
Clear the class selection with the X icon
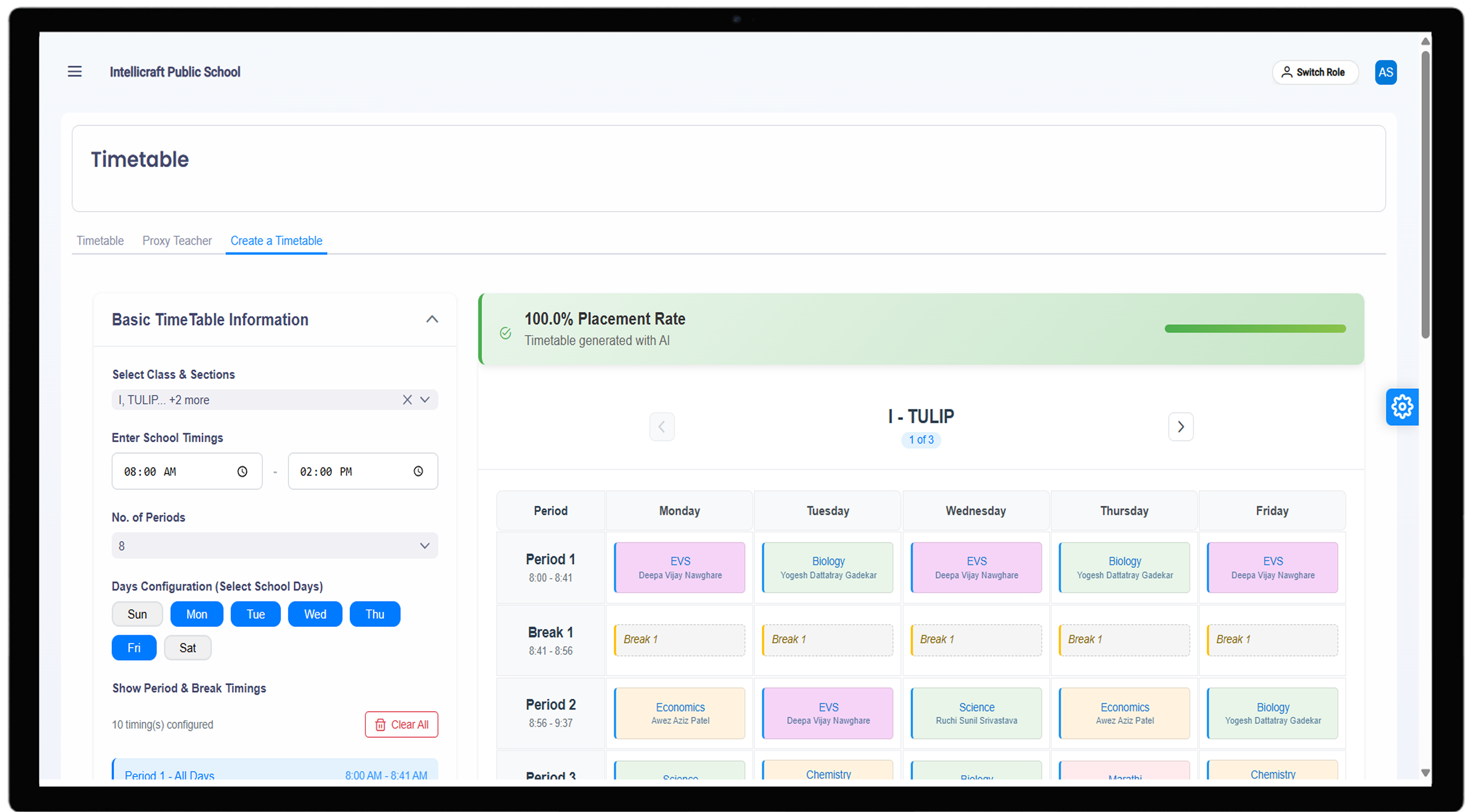pos(407,400)
